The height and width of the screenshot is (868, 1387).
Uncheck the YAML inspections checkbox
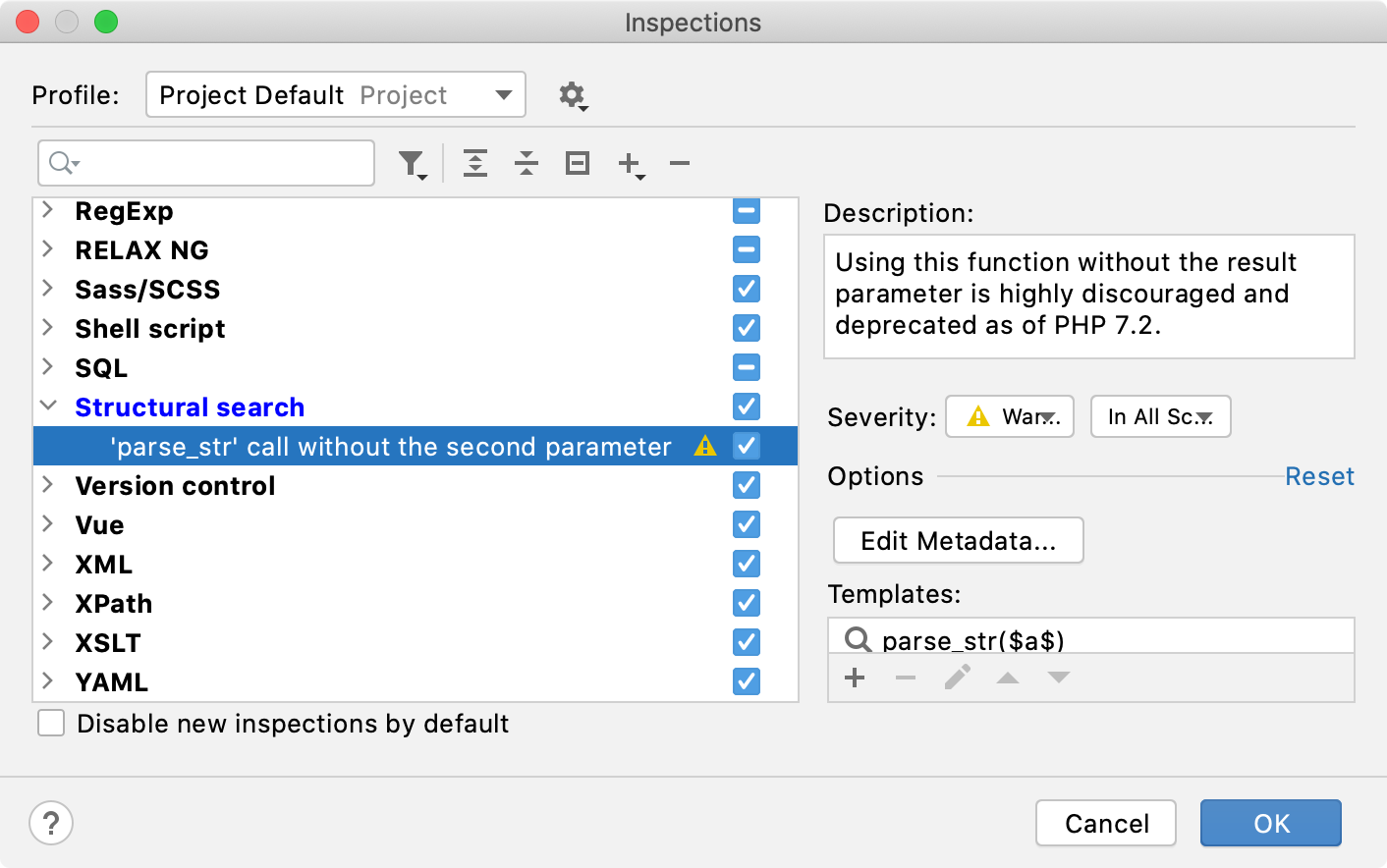747,681
